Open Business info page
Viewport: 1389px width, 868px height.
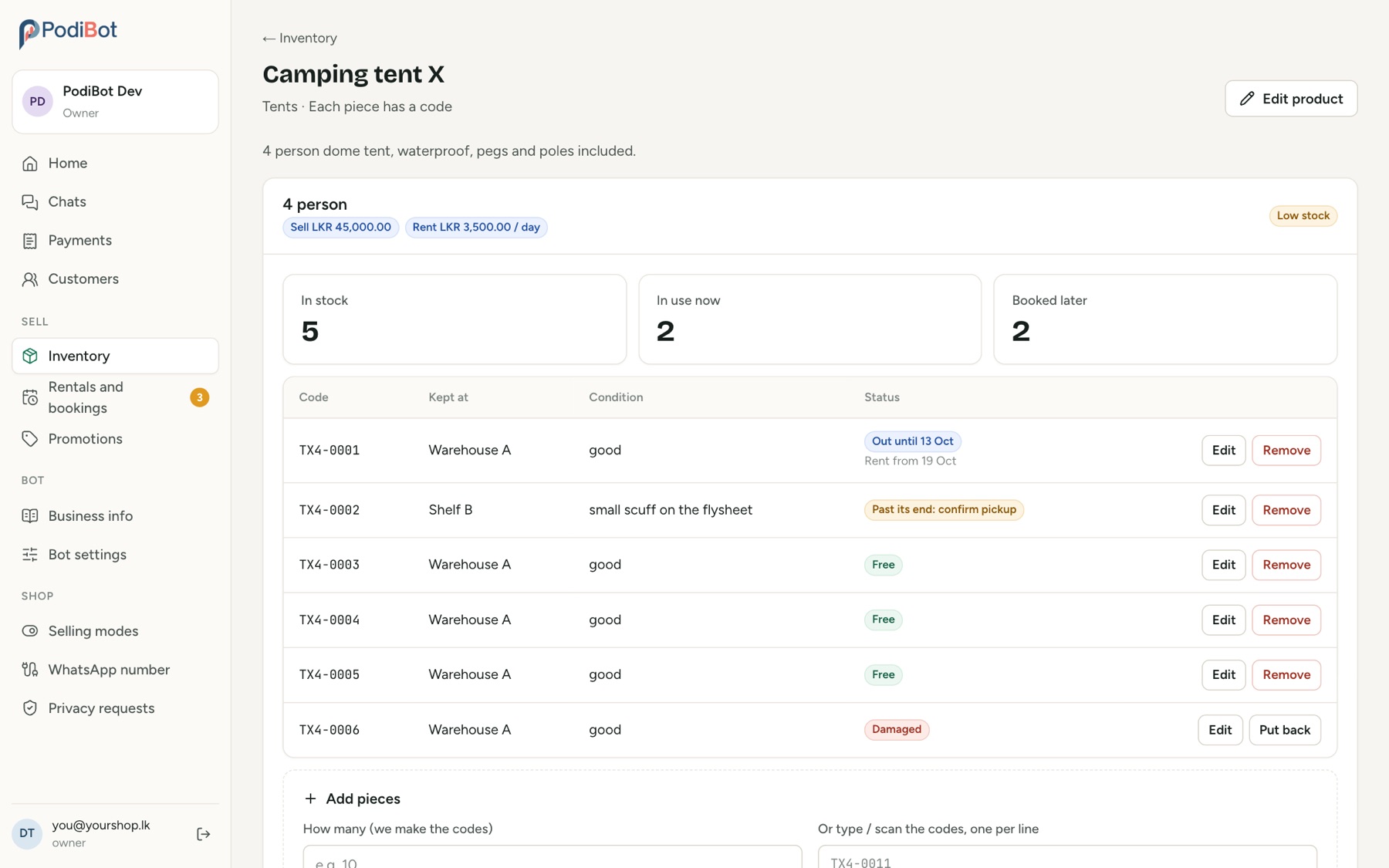point(115,515)
